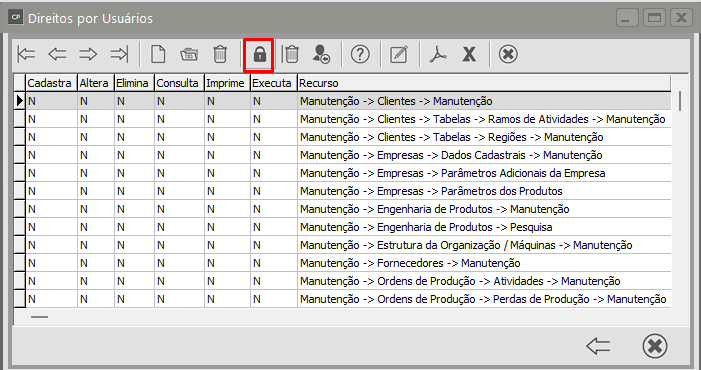Click the padlock rights icon
The height and width of the screenshot is (370, 701).
(x=259, y=55)
